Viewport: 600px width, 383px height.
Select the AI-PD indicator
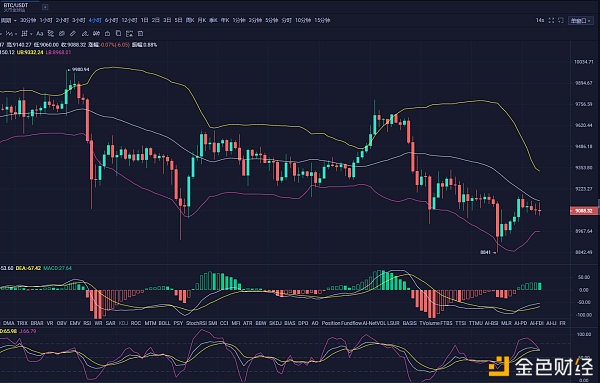coord(520,323)
